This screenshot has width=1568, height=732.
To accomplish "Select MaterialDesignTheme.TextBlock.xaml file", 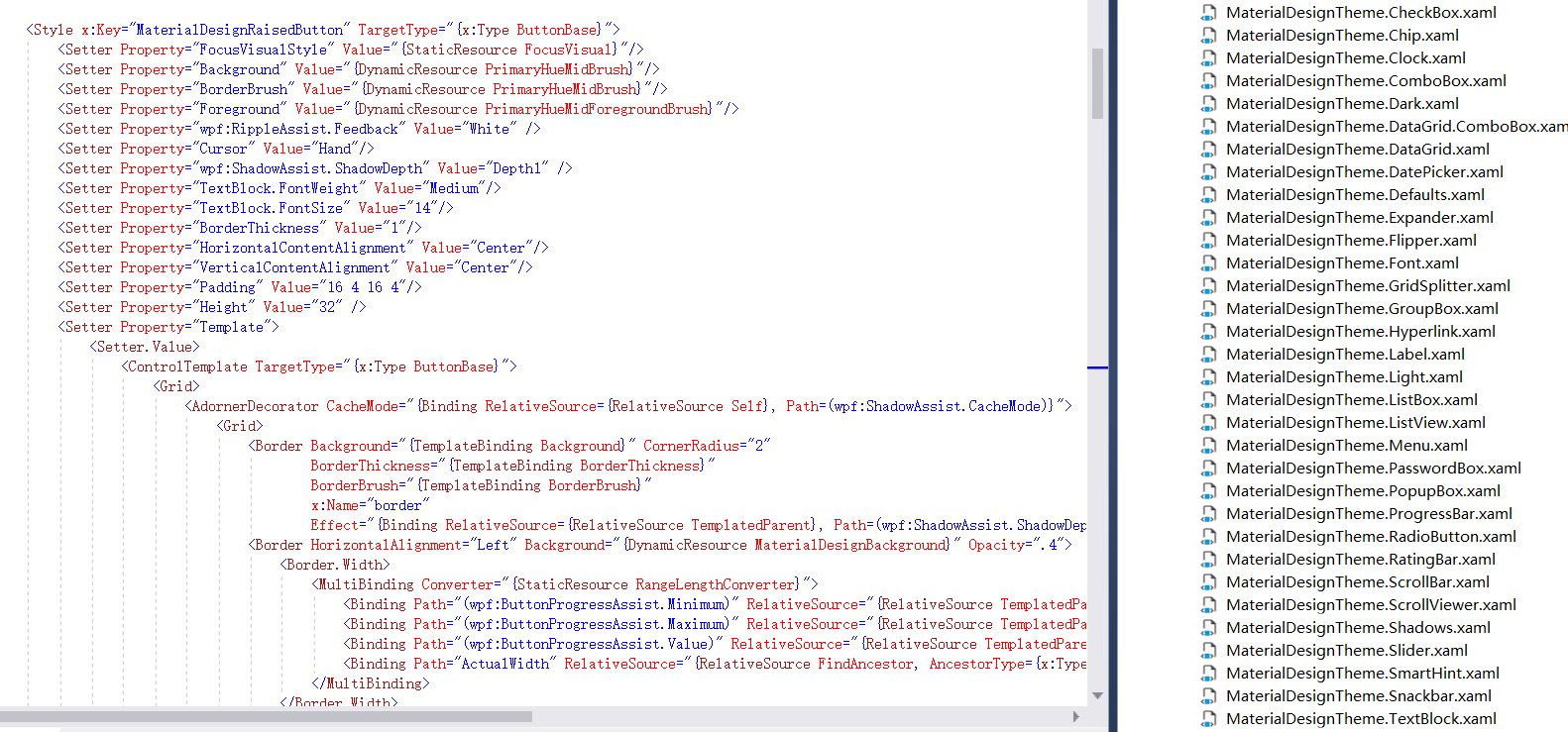I will point(1361,719).
